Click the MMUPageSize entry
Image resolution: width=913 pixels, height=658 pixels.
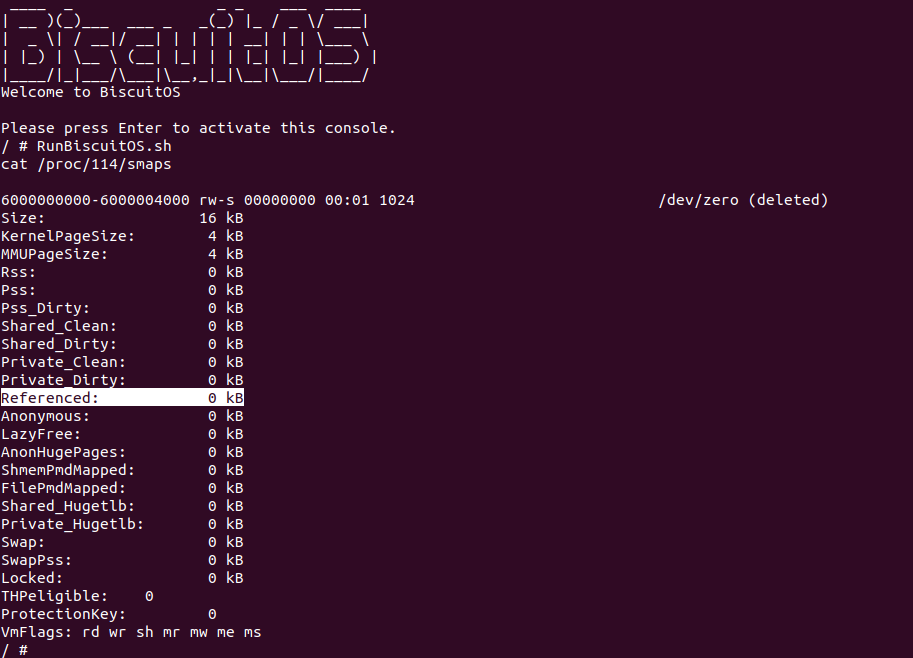[x=122, y=254]
